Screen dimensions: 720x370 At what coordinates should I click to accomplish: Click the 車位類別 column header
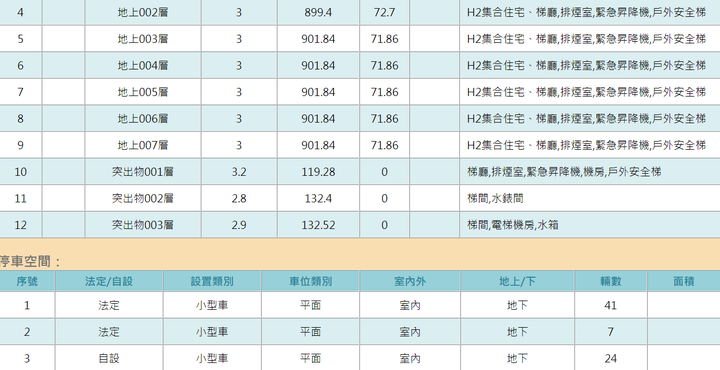(x=310, y=281)
